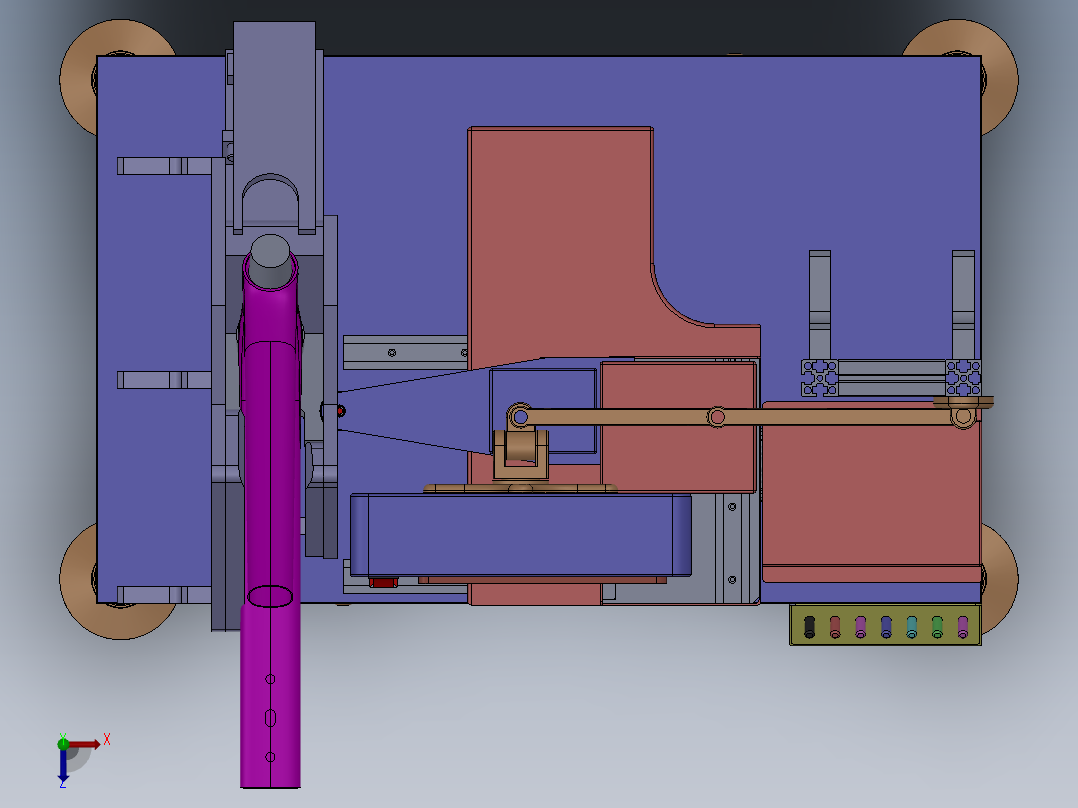Image resolution: width=1078 pixels, height=808 pixels.
Task: Select left pivot eye of tan linkage
Action: tap(520, 417)
